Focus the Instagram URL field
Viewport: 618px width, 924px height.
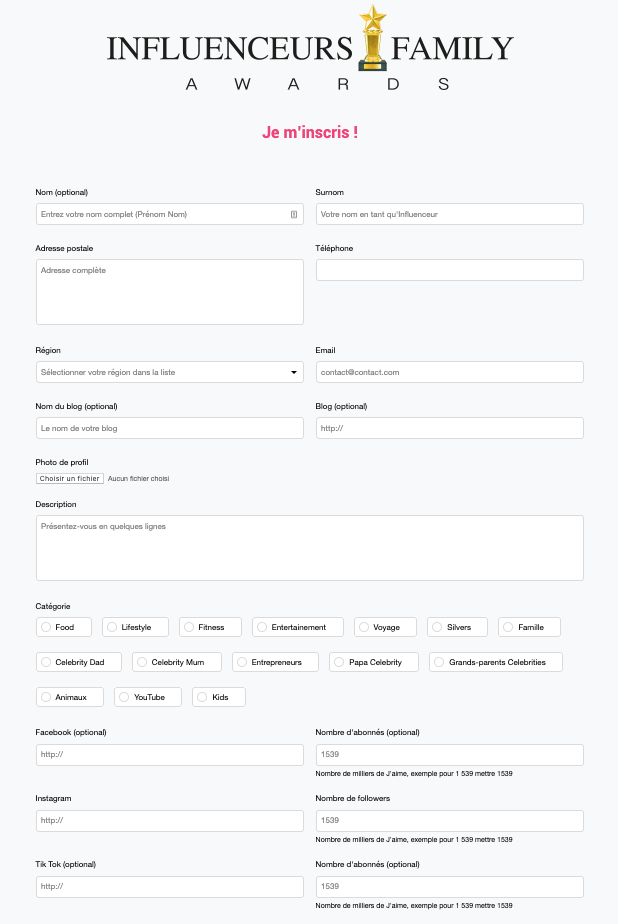tap(170, 821)
